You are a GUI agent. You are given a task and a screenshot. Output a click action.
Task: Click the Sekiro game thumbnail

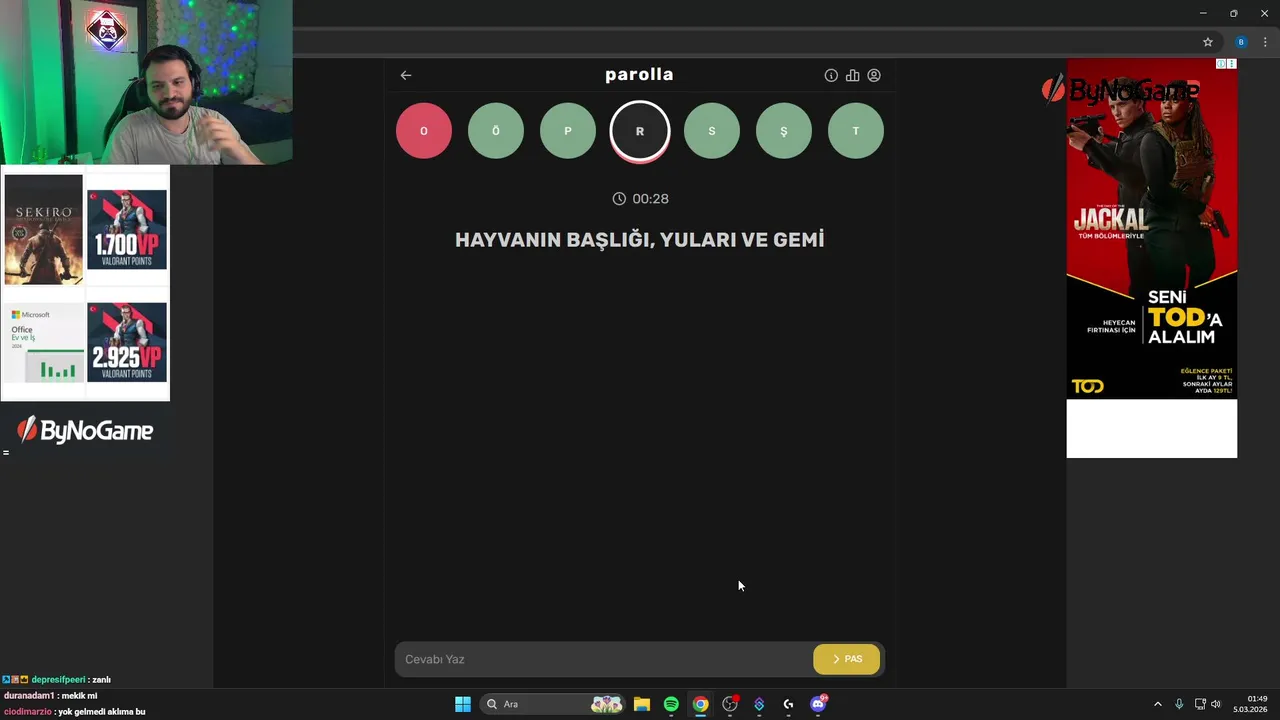point(44,230)
